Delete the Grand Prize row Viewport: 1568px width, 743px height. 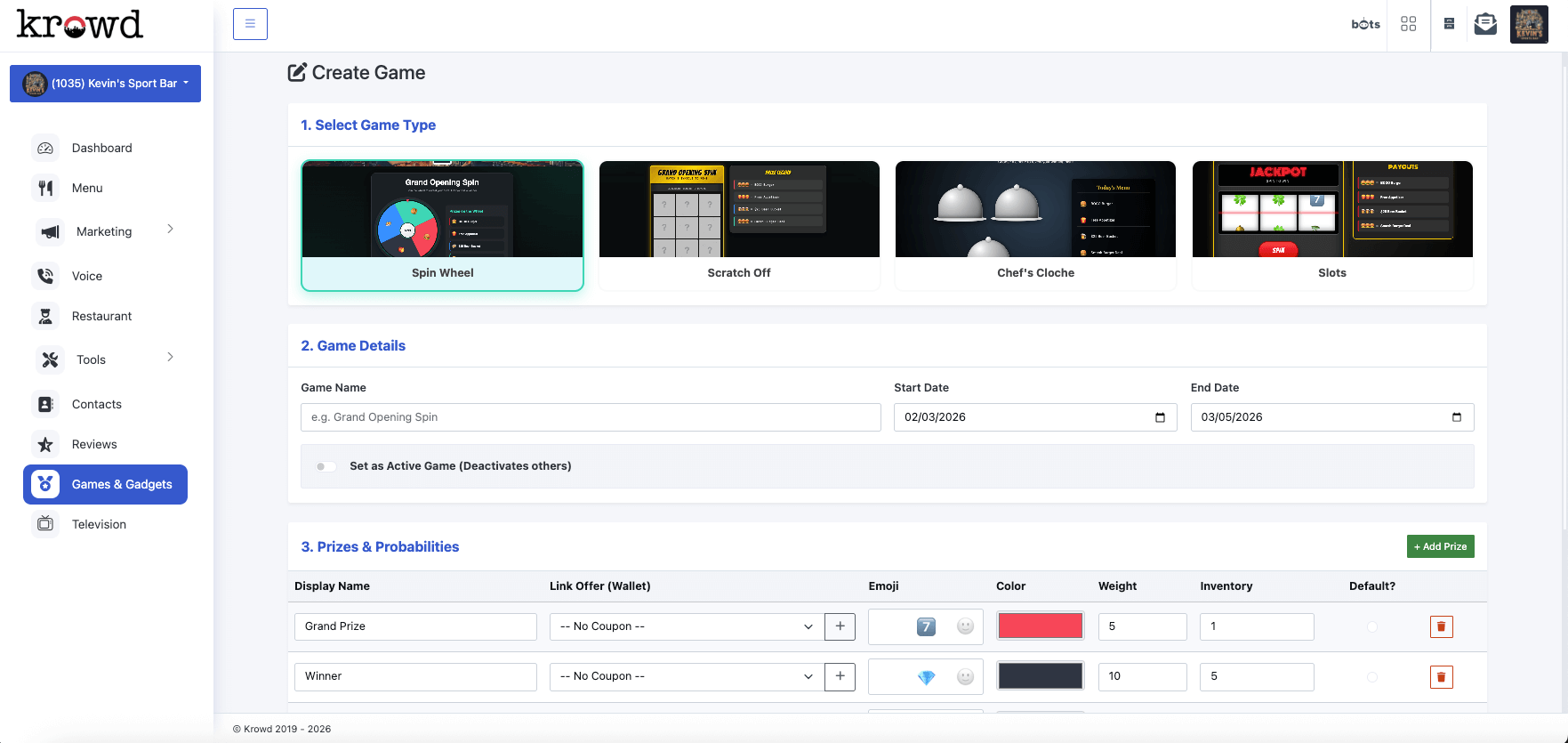click(1441, 626)
